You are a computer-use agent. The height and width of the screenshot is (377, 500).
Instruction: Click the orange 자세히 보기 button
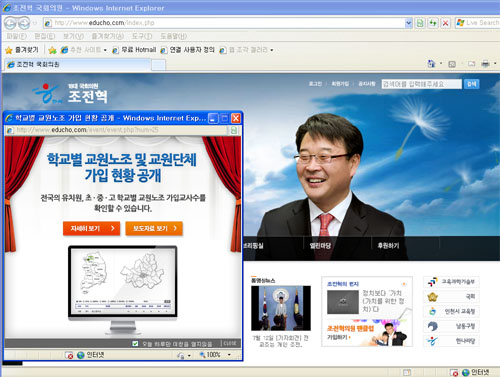91,228
